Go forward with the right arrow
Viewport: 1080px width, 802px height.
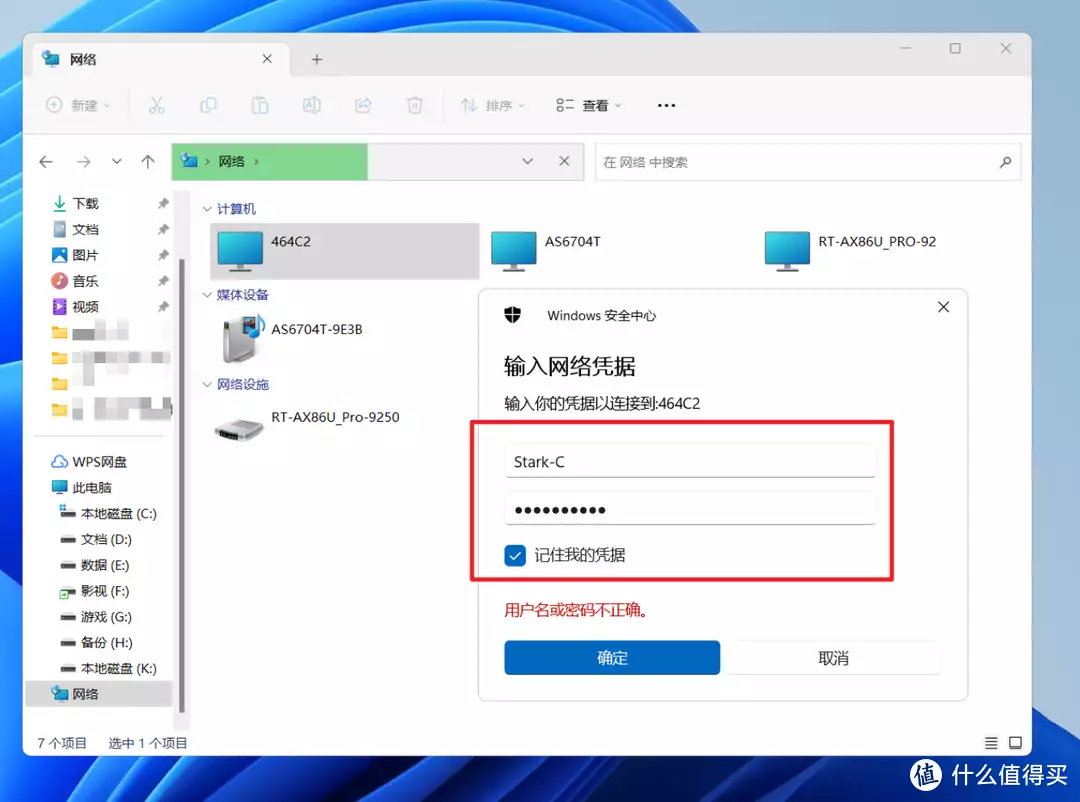point(83,162)
